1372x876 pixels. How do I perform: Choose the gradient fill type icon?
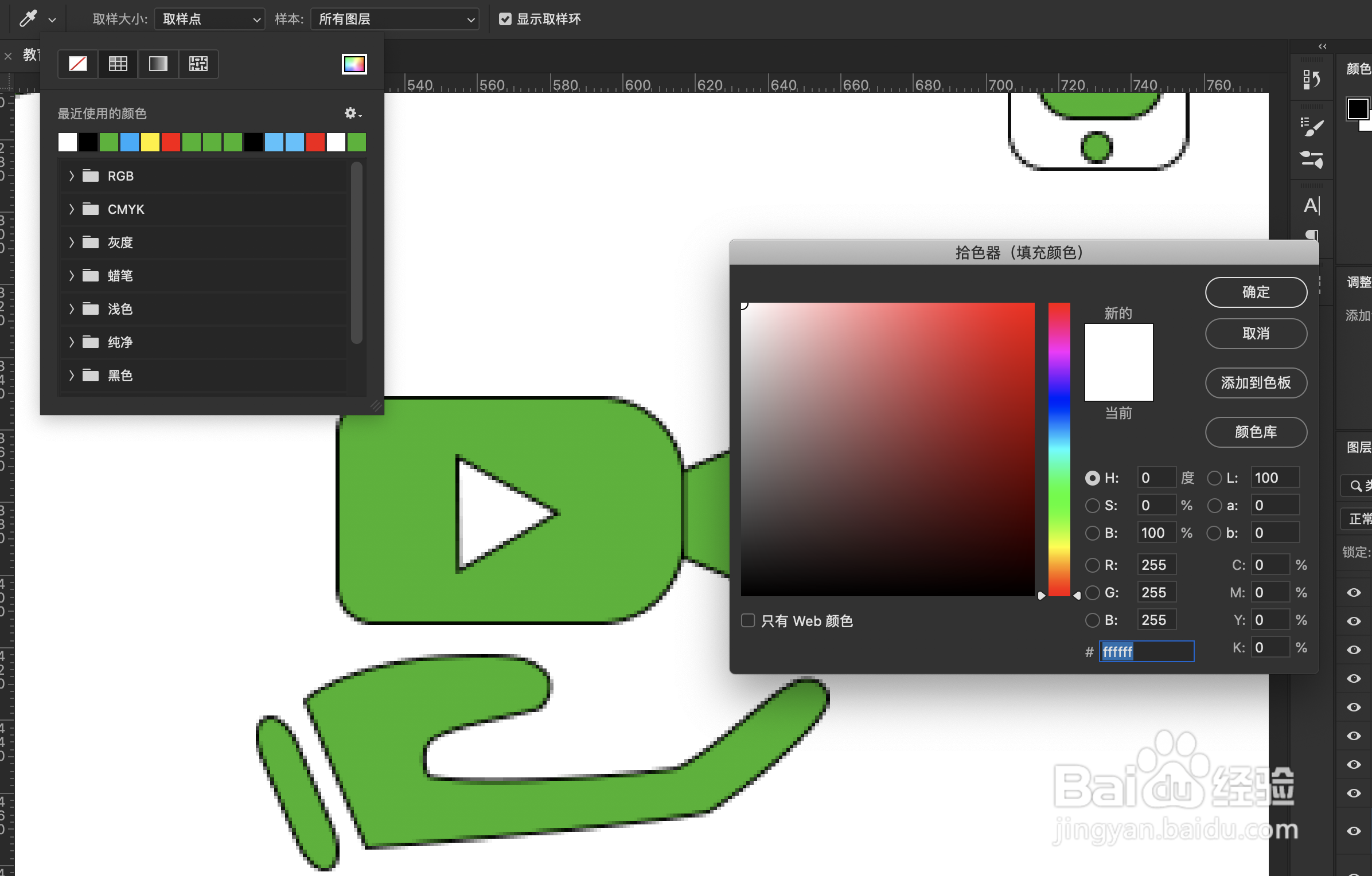(x=158, y=64)
